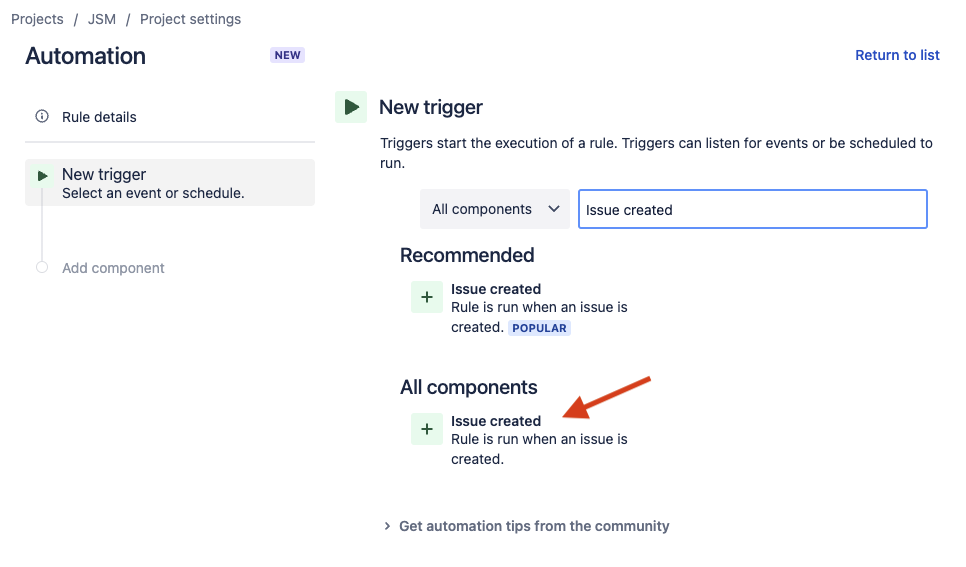
Task: Click the Return to list link
Action: coord(897,55)
